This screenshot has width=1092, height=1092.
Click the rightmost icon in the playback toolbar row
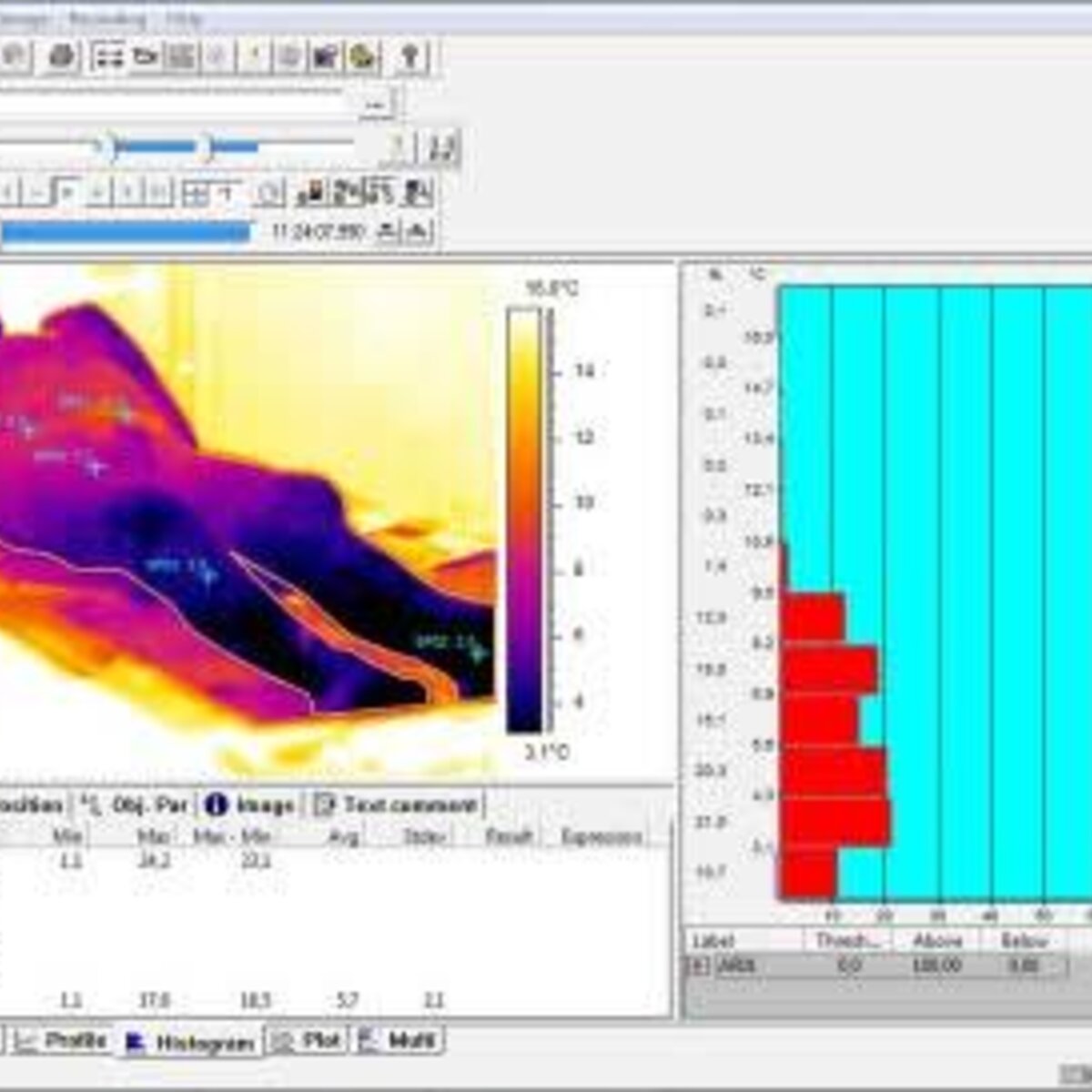[x=418, y=192]
